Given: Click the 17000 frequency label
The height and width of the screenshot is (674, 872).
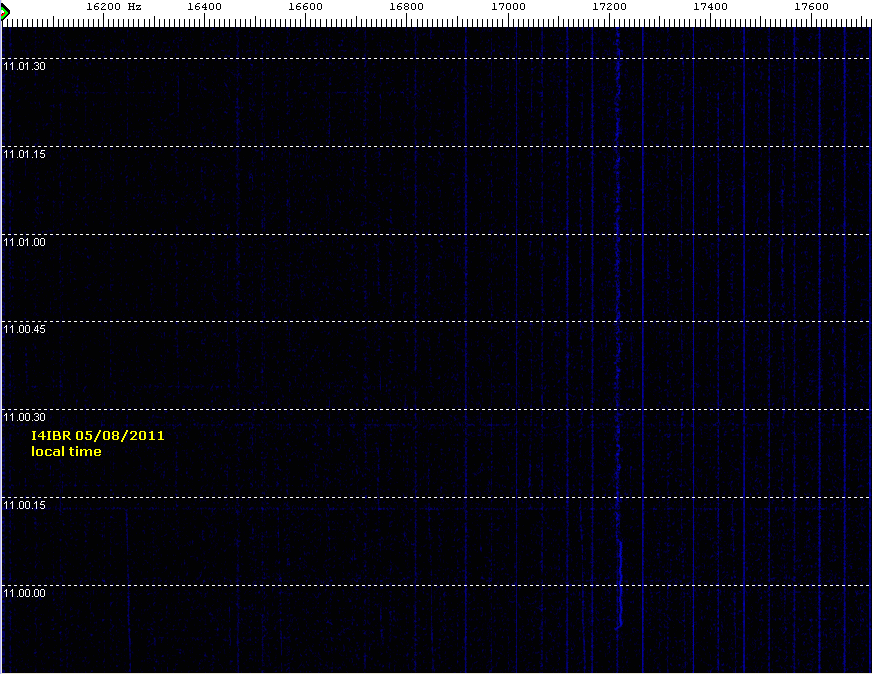Looking at the screenshot, I should coord(508,7).
